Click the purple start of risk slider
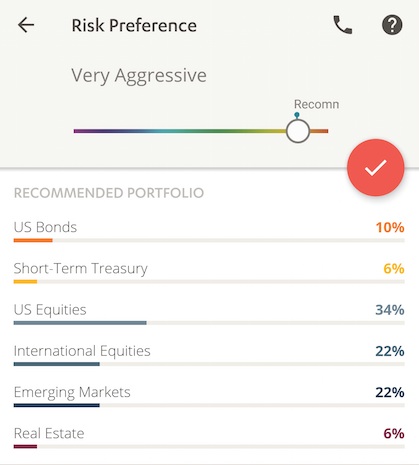The image size is (419, 465). [x=83, y=131]
